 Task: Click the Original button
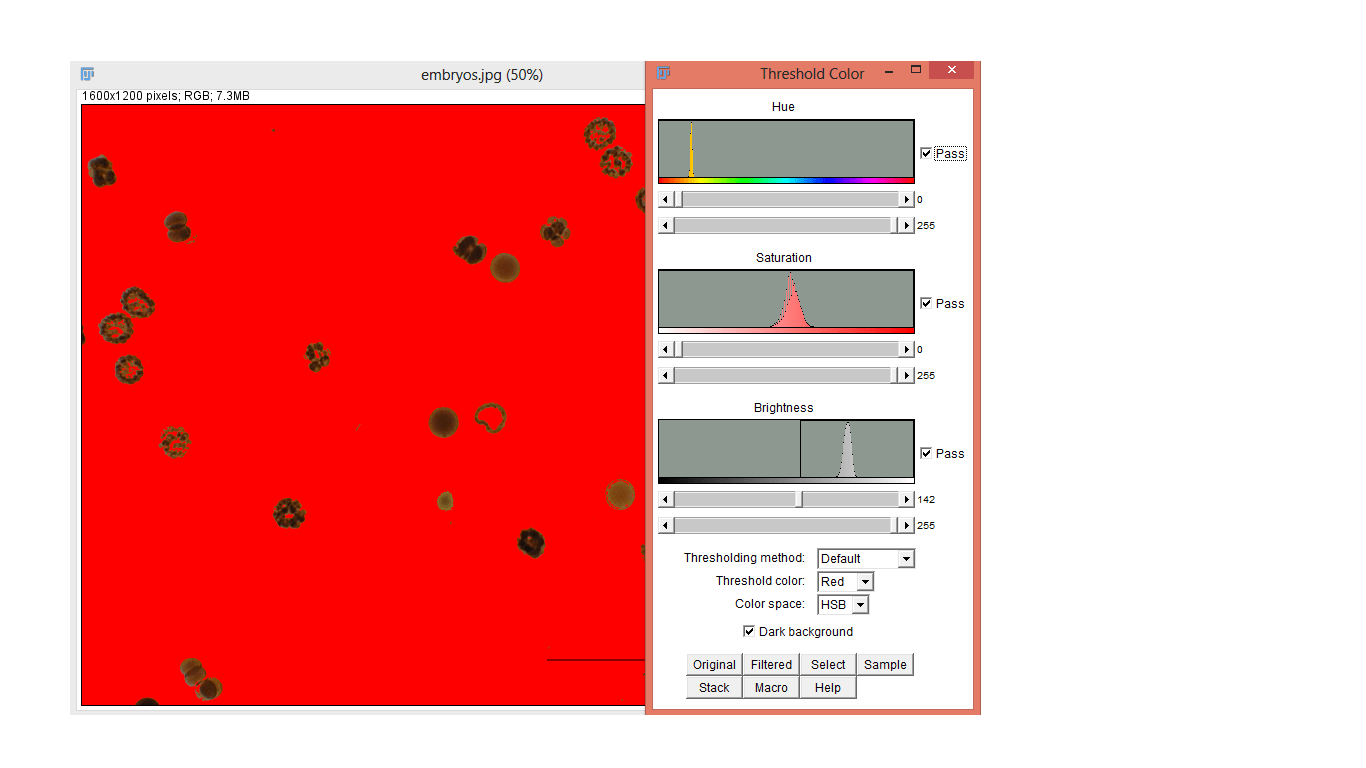[713, 664]
